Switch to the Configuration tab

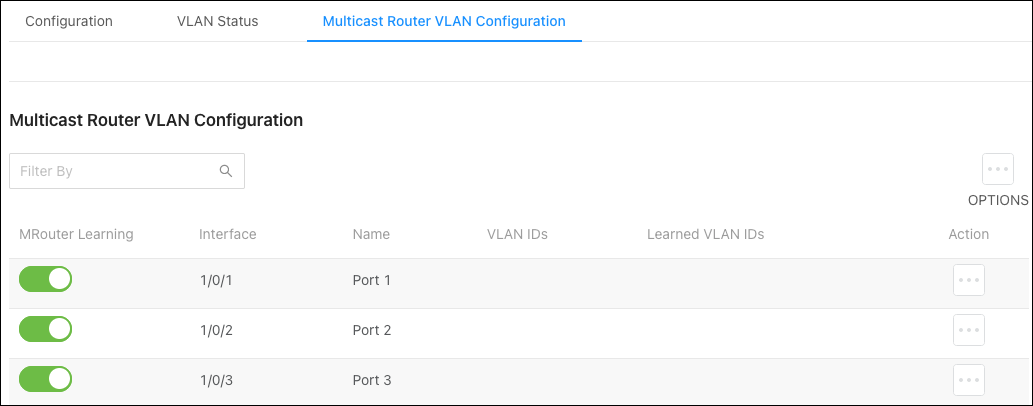pyautogui.click(x=69, y=21)
